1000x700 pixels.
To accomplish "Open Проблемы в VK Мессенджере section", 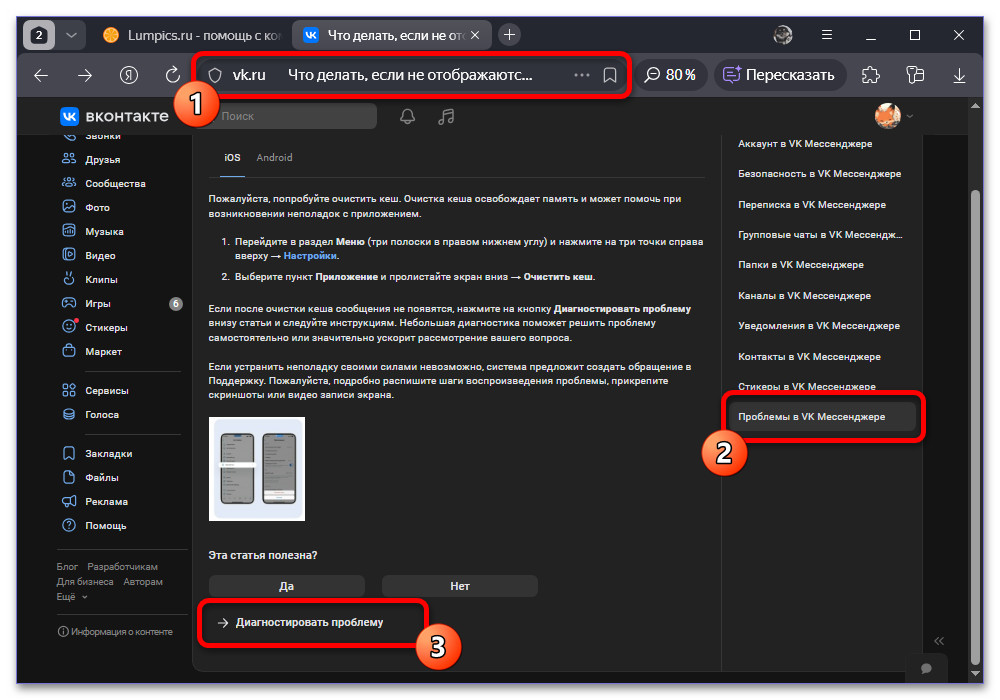I will tap(822, 417).
